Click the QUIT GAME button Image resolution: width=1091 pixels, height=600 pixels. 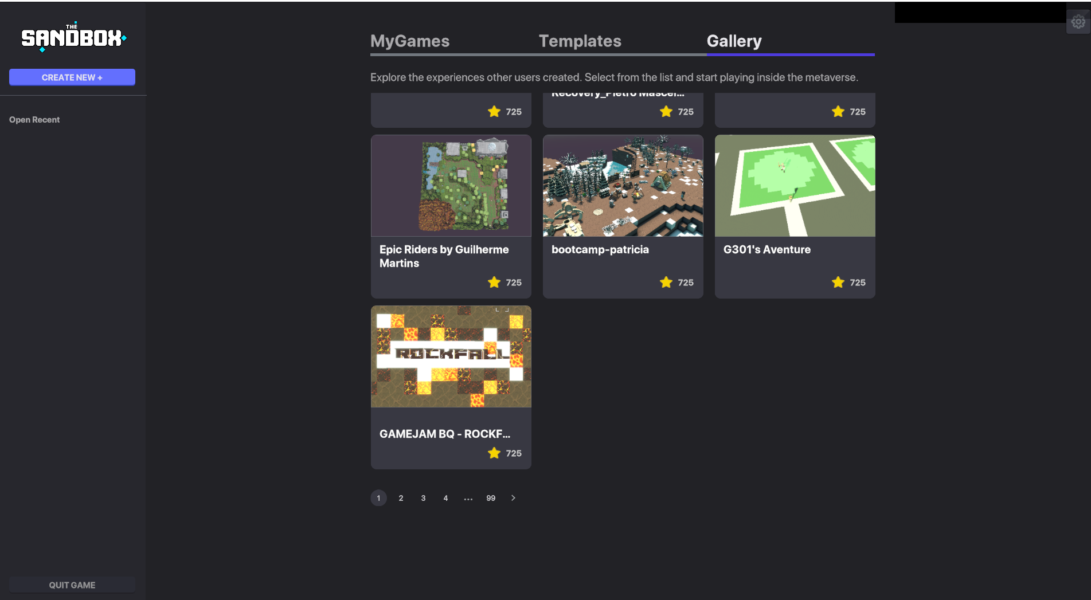coord(72,585)
